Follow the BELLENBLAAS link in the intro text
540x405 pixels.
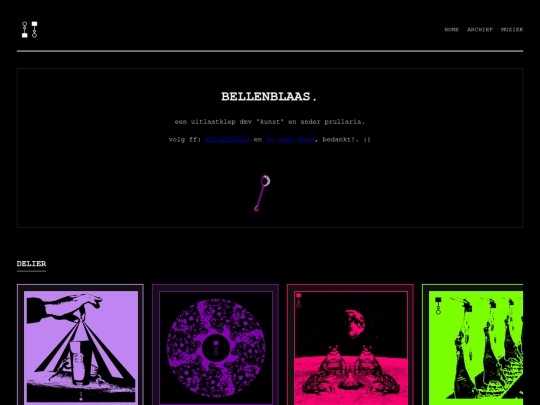[x=227, y=139]
